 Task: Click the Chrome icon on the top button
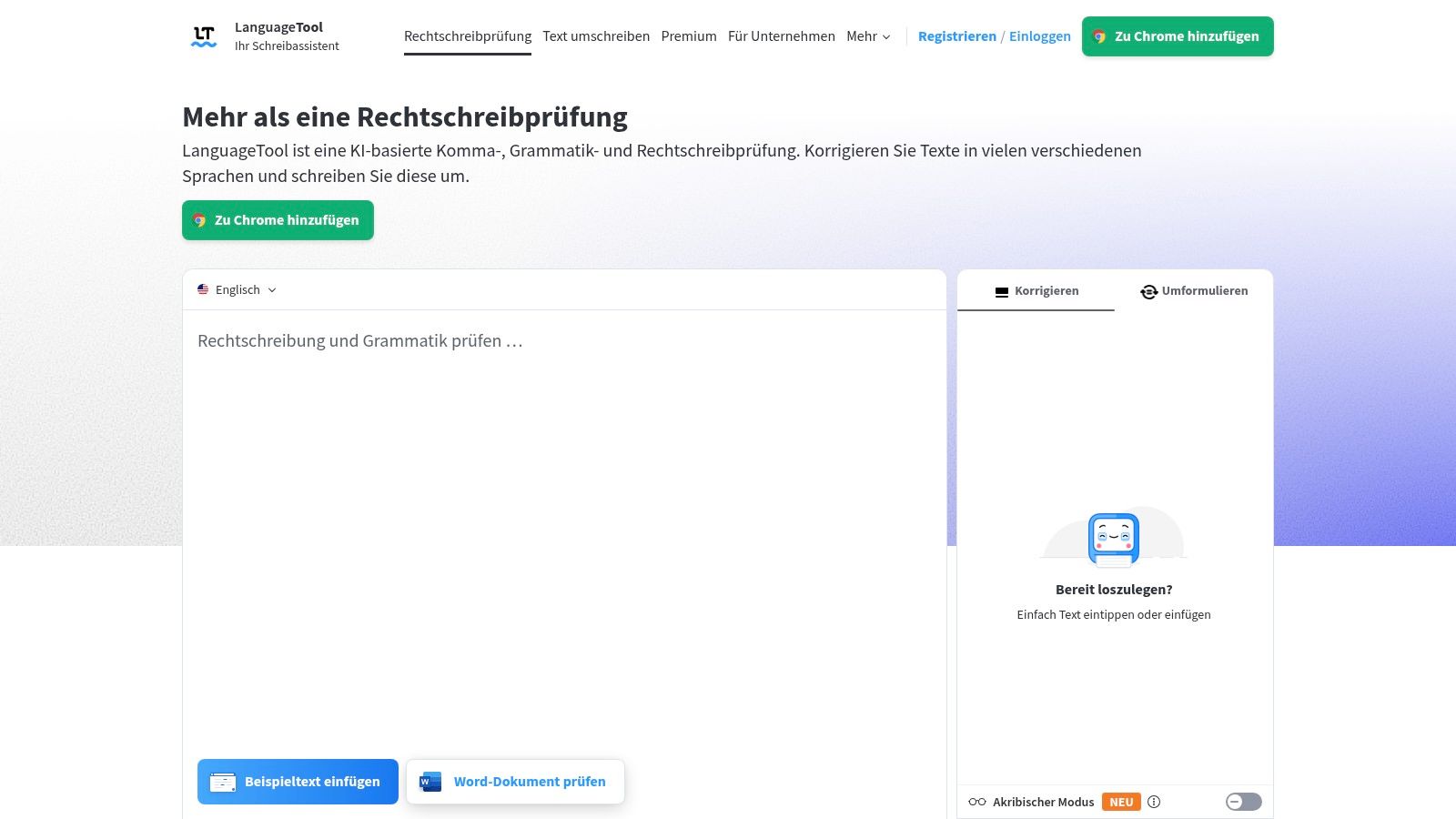[1098, 36]
